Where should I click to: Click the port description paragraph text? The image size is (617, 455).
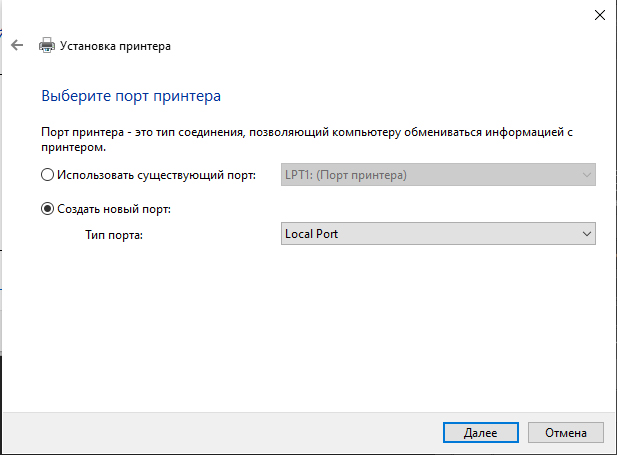point(307,139)
